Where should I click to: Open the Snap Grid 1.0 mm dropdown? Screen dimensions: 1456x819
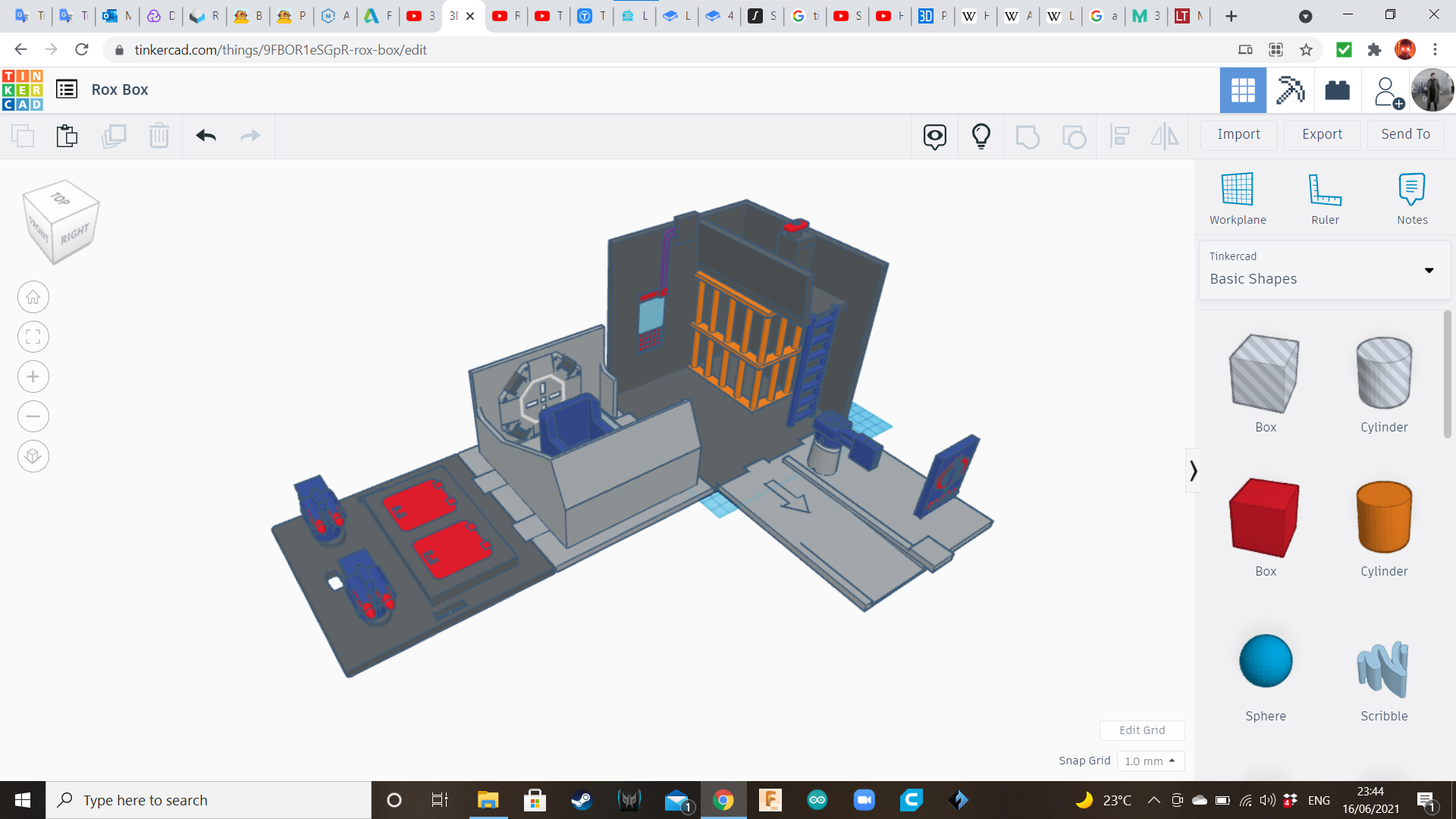click(1150, 761)
